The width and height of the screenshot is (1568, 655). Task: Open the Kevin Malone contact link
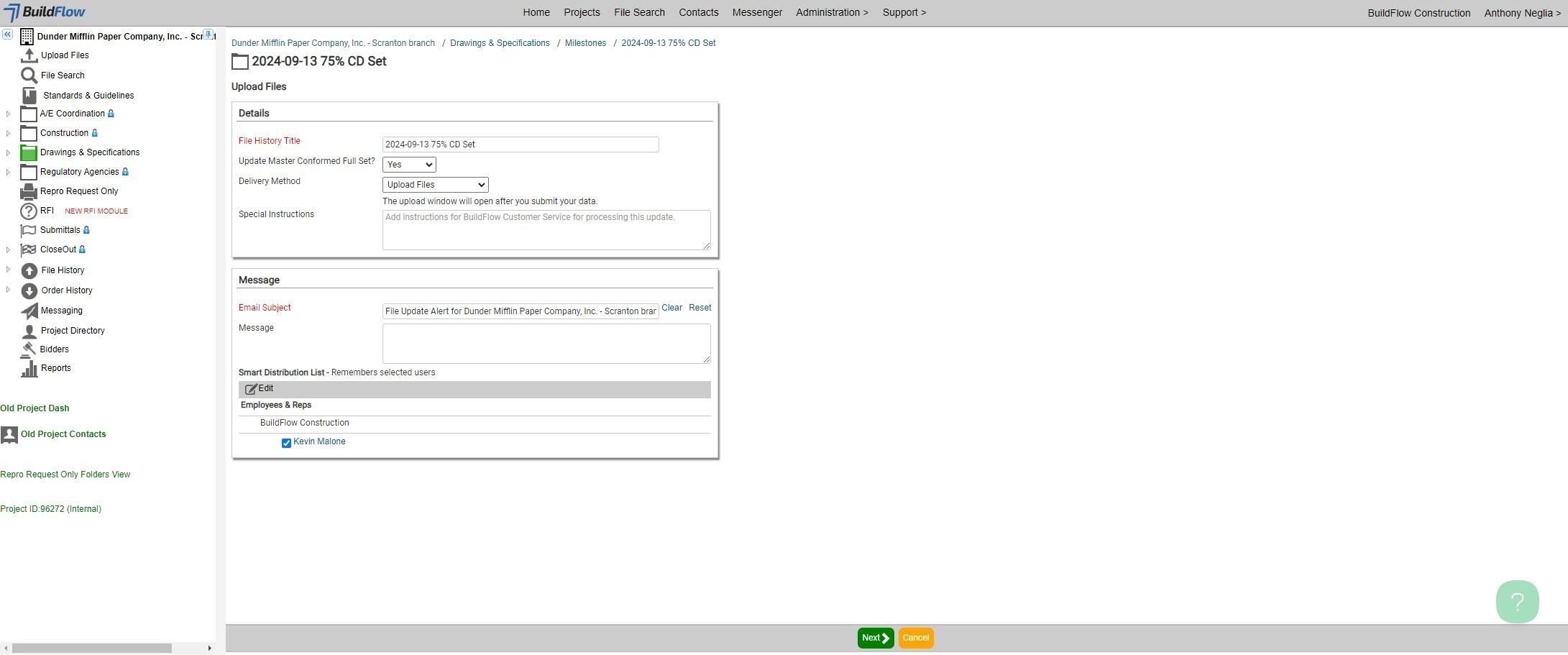point(319,441)
